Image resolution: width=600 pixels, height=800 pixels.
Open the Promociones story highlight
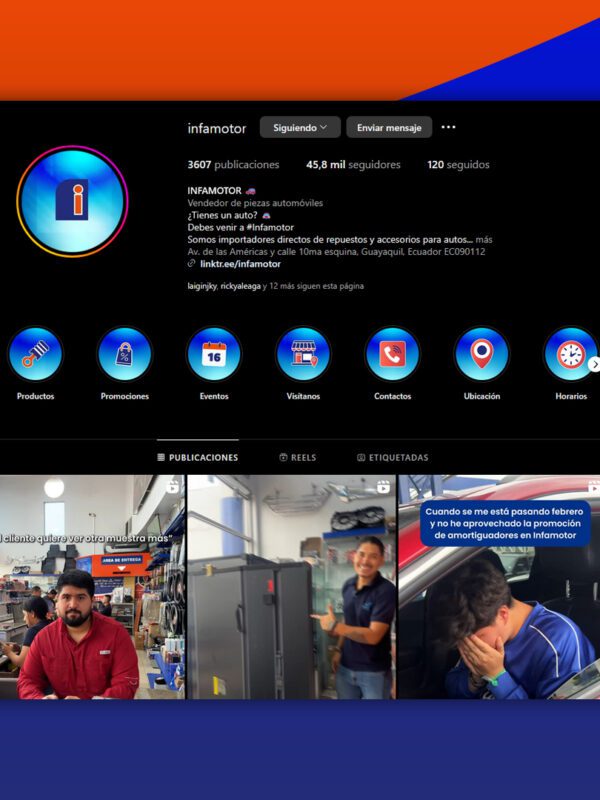[x=125, y=355]
